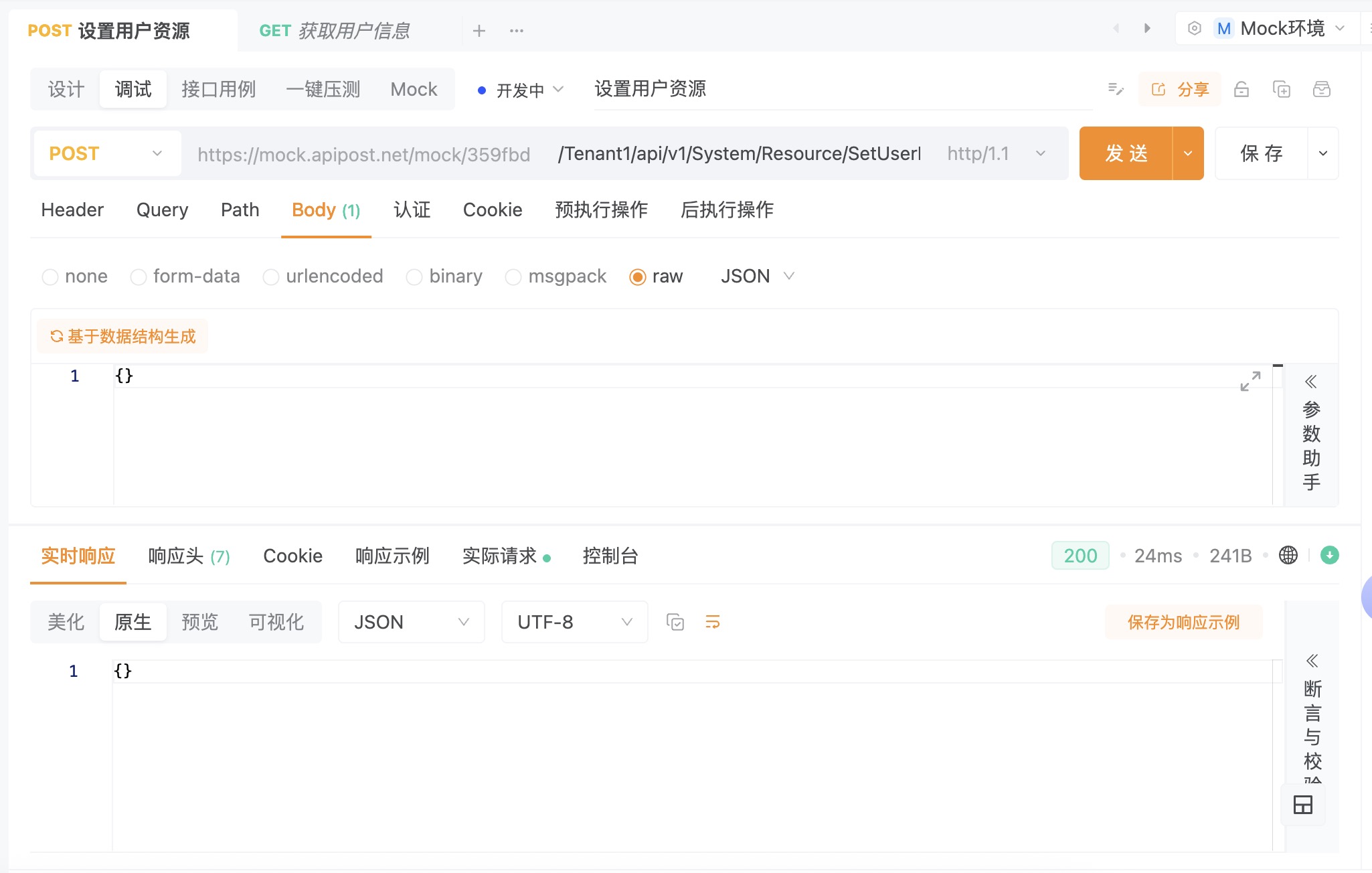Open a new tab with the plus icon
Image resolution: width=1372 pixels, height=873 pixels.
(x=479, y=31)
